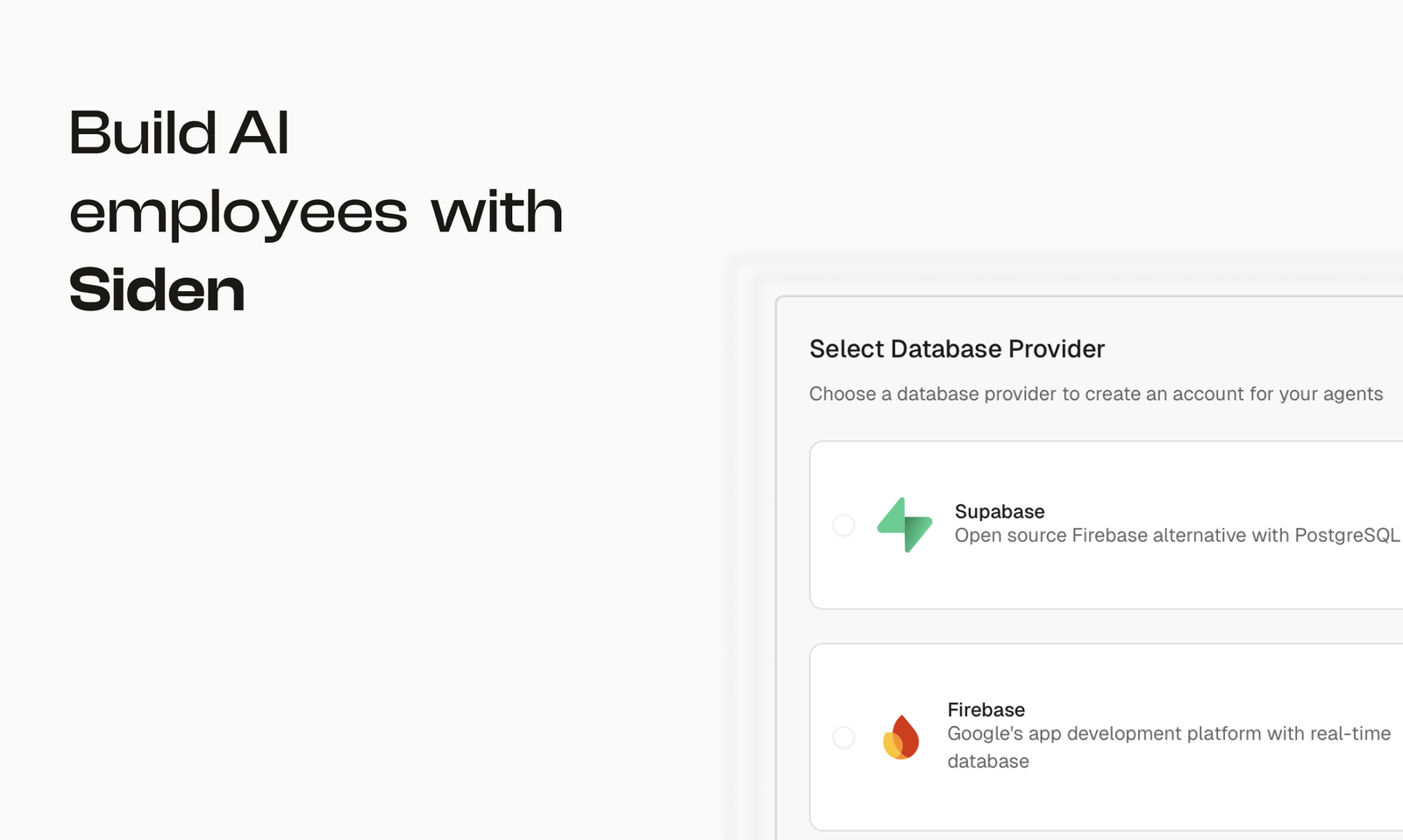
Task: Click the bold 'Siden' brand name
Action: (157, 289)
